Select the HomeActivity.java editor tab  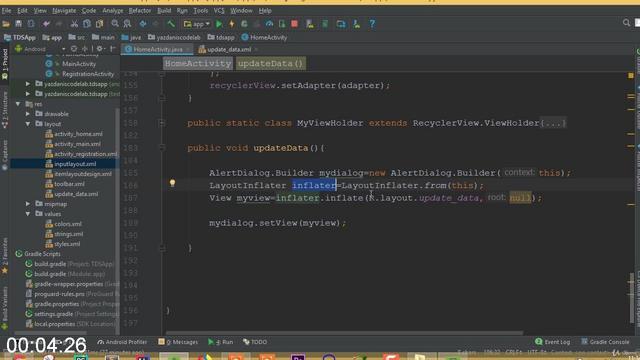click(158, 49)
